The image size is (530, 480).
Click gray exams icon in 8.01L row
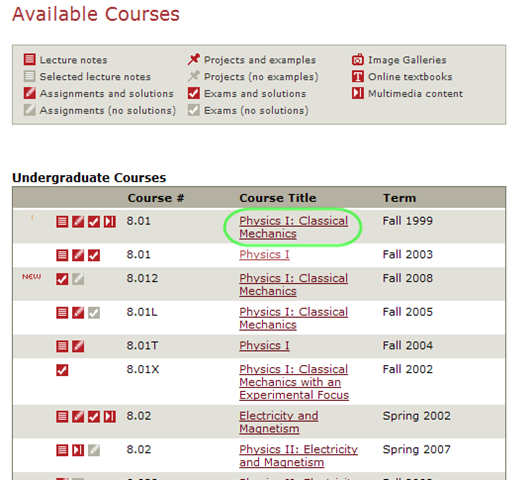[x=94, y=313]
